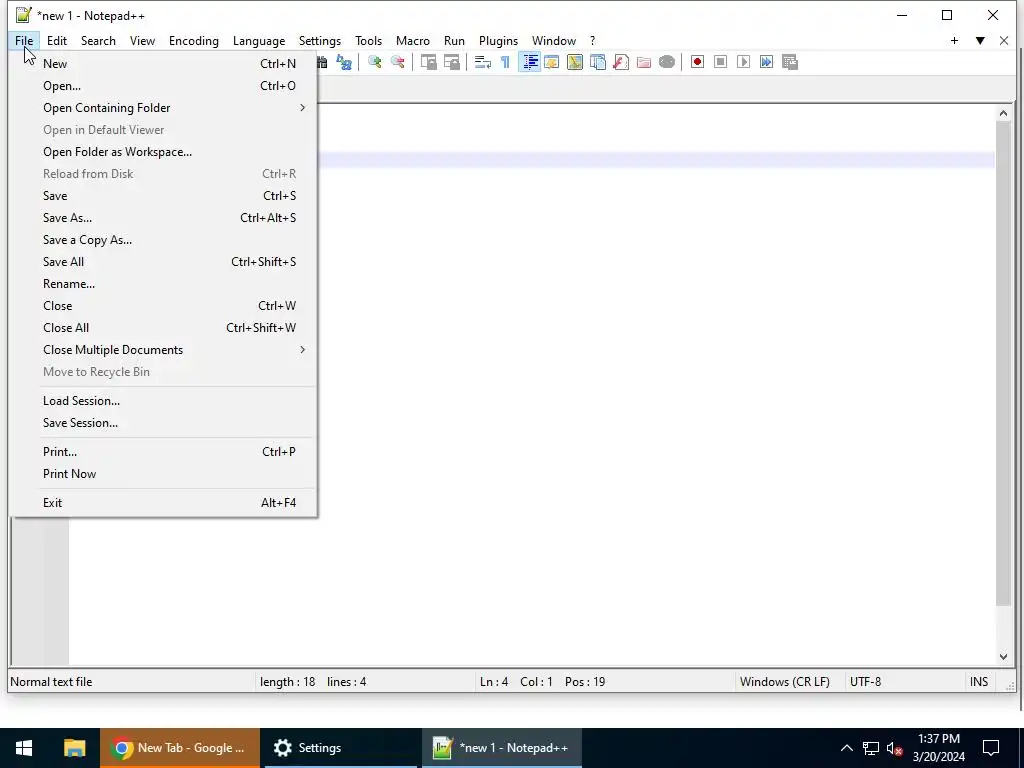Screen dimensions: 1024x768
Task: Open the Macro menu
Action: pos(413,40)
